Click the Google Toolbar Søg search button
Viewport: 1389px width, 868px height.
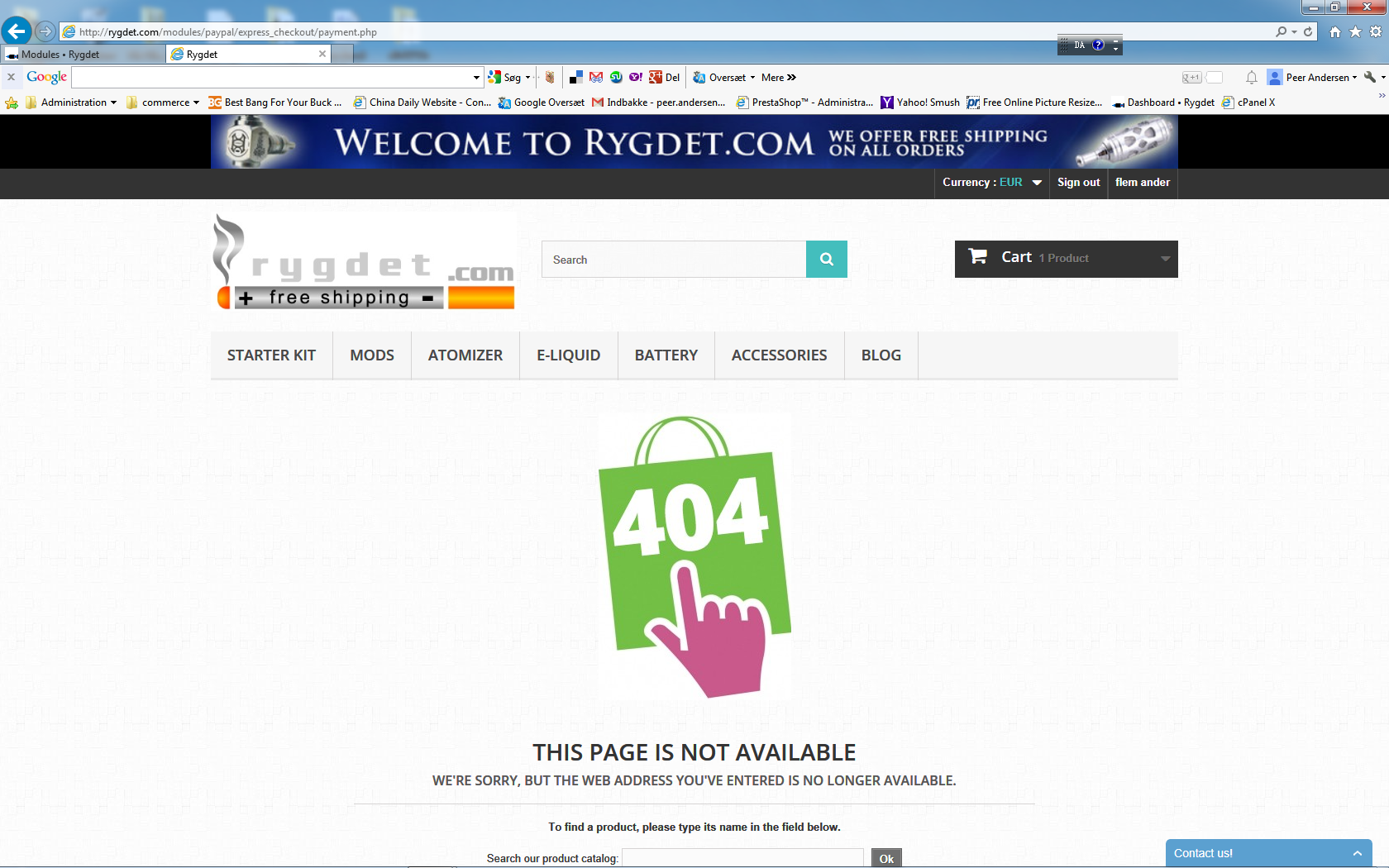[505, 78]
